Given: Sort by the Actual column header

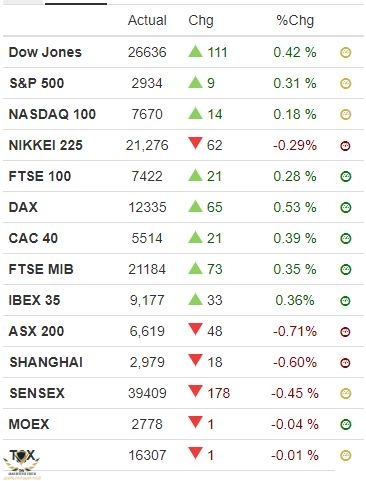Looking at the screenshot, I should (x=147, y=20).
